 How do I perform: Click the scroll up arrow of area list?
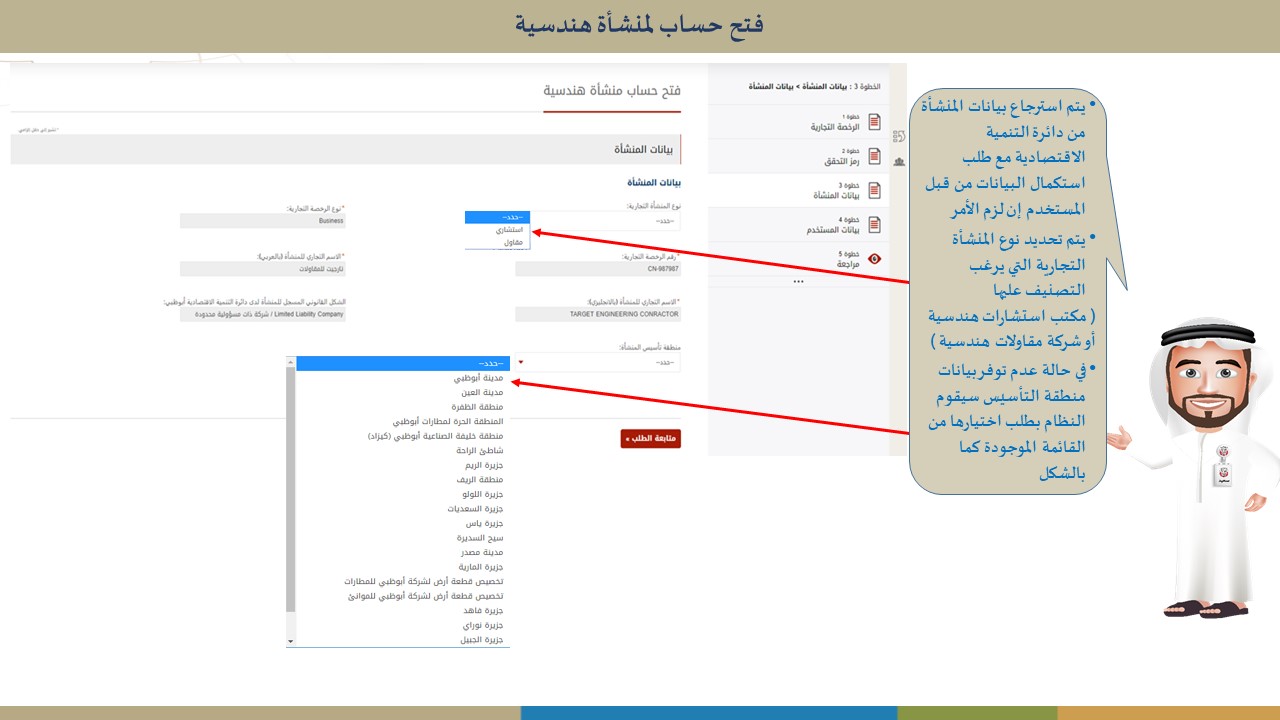(x=291, y=363)
